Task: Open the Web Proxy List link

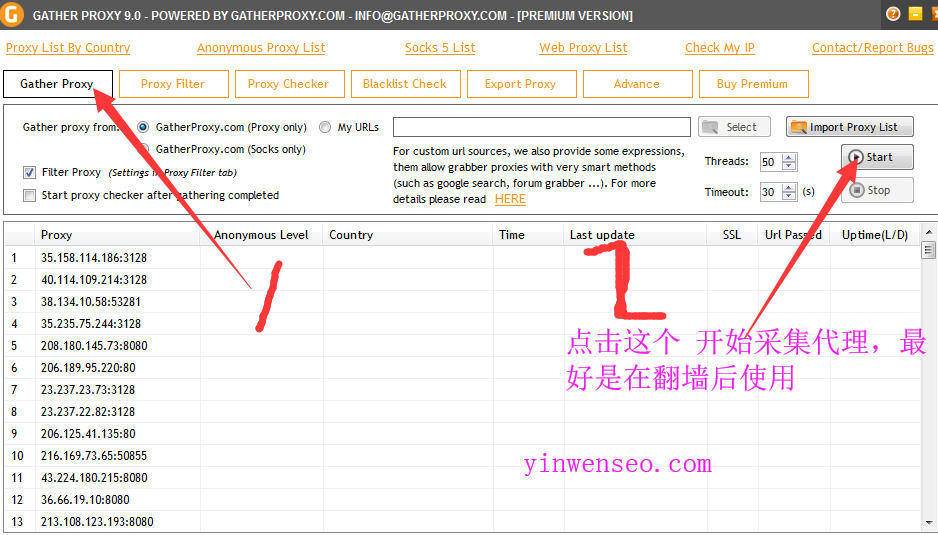Action: pyautogui.click(x=583, y=48)
